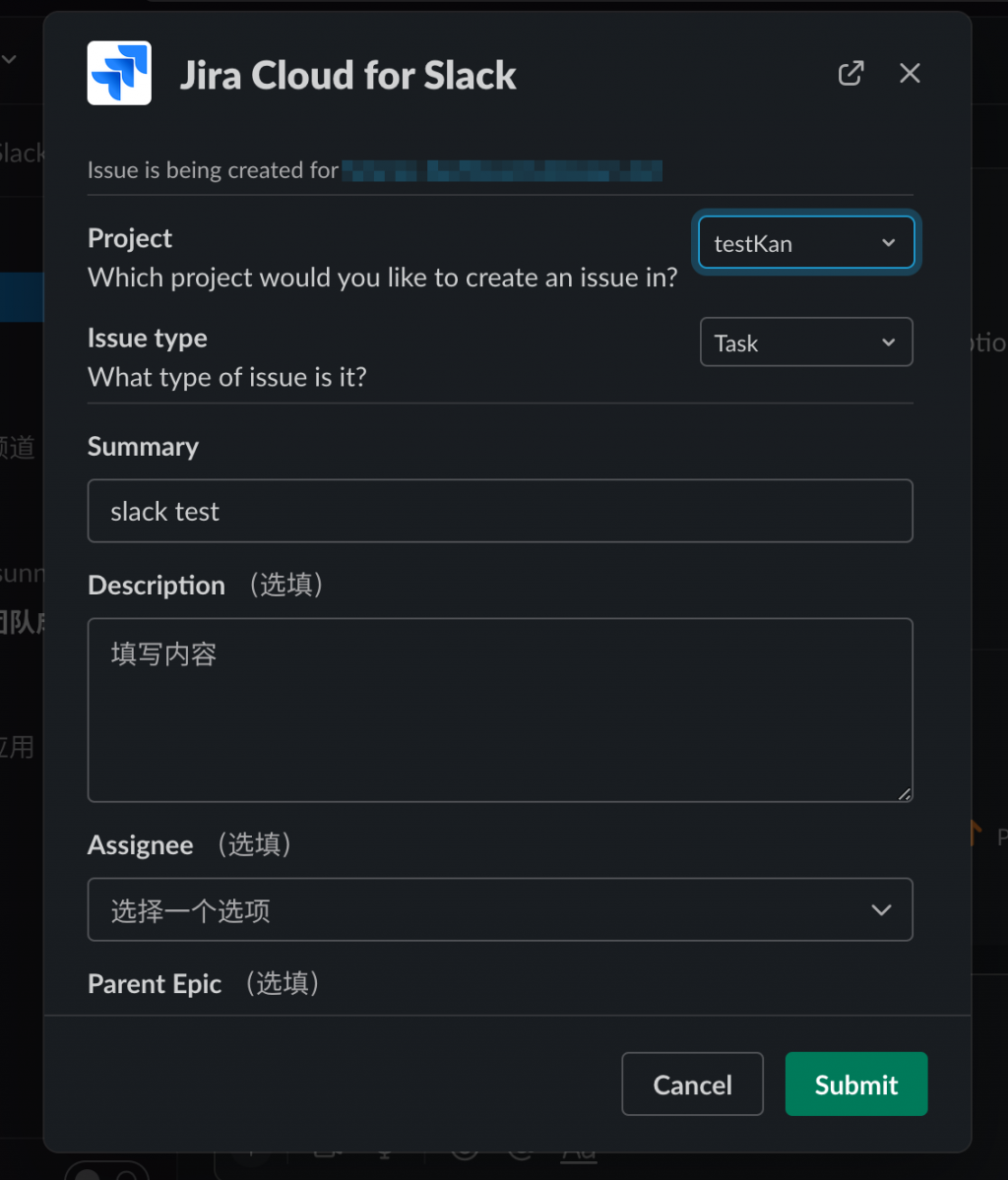This screenshot has height=1180, width=1008.
Task: Open the dialog in a new window
Action: (x=850, y=74)
